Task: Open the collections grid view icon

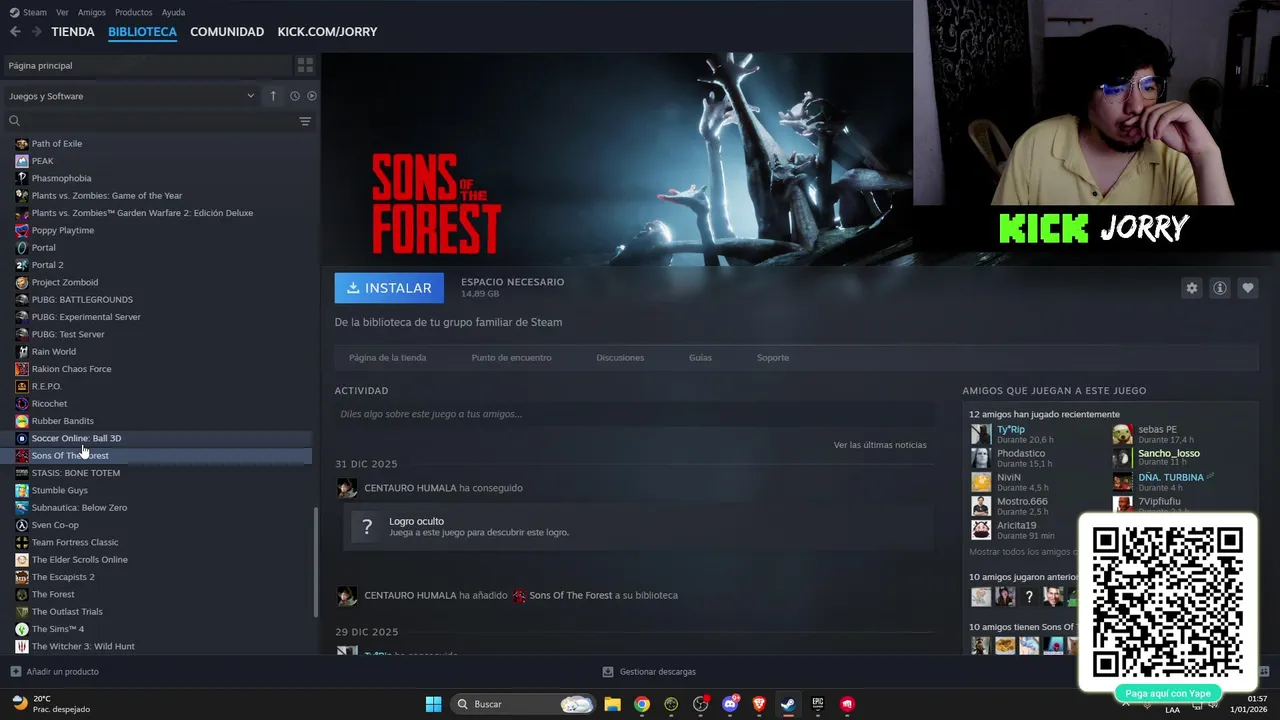Action: 305,65
